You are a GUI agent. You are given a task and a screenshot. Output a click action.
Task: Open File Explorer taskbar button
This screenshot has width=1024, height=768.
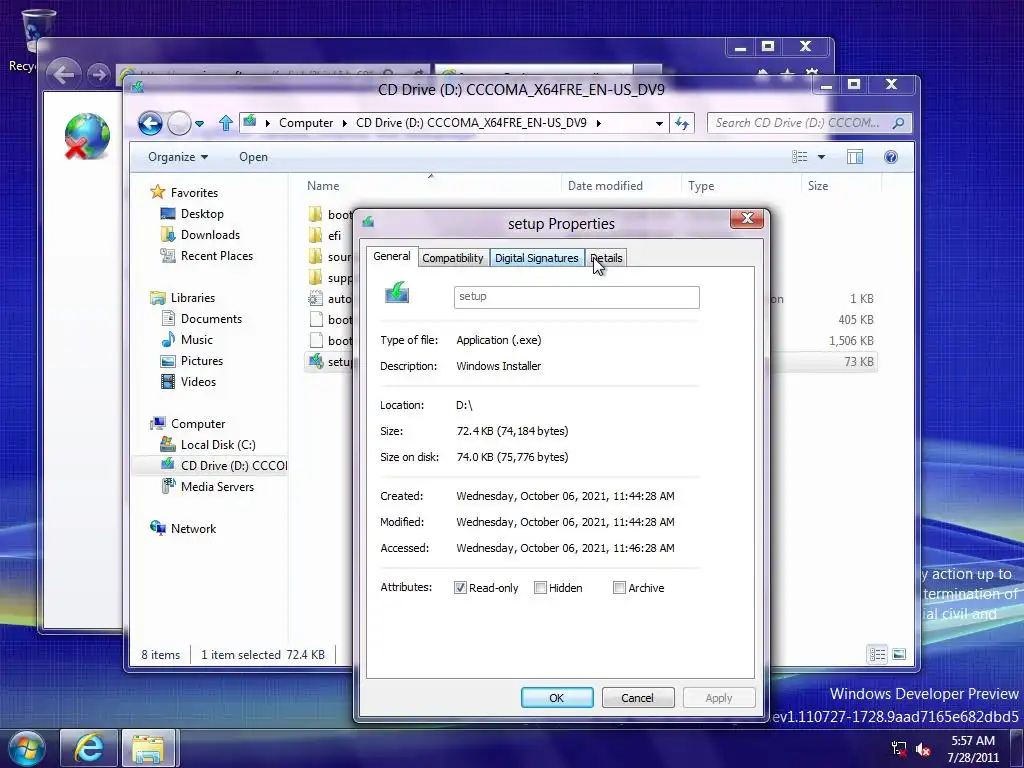tap(148, 748)
